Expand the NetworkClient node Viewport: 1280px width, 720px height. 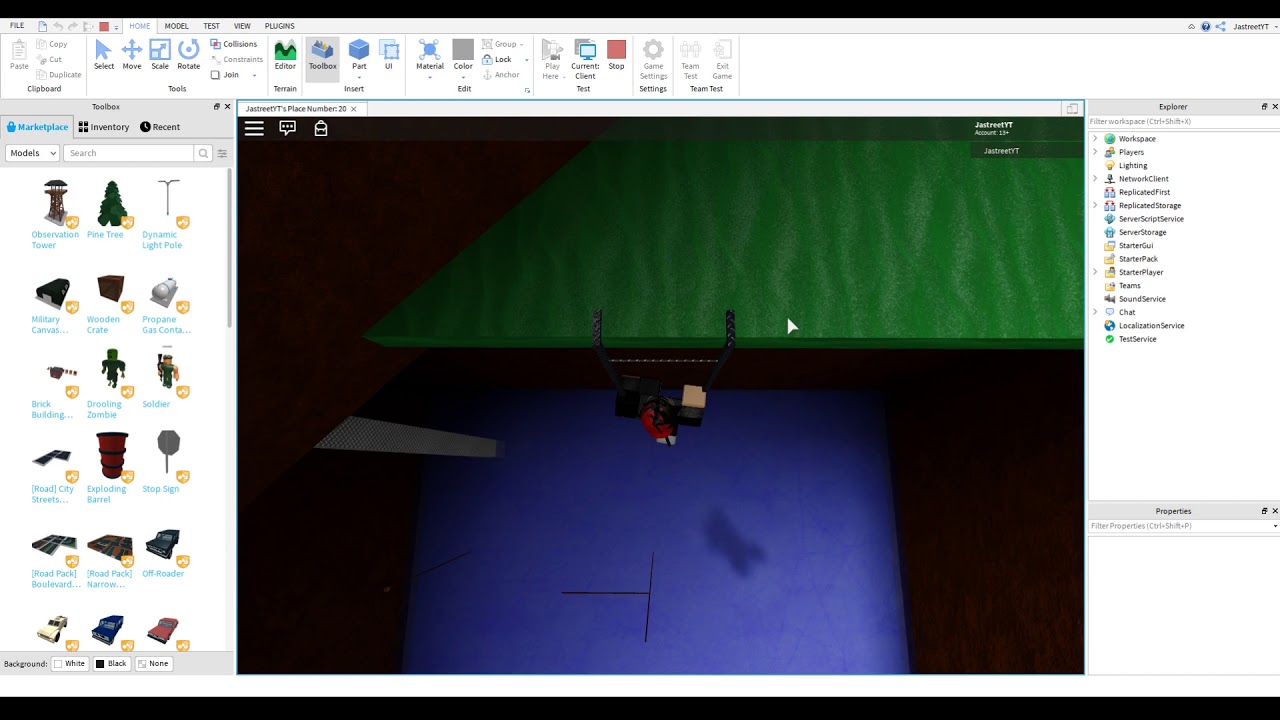point(1095,179)
